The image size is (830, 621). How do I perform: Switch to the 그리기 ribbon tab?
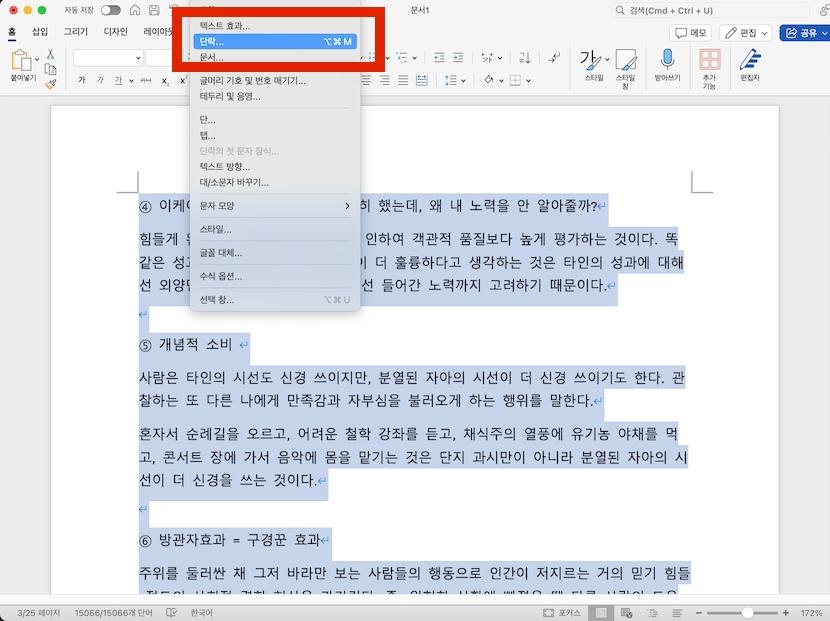[x=76, y=32]
